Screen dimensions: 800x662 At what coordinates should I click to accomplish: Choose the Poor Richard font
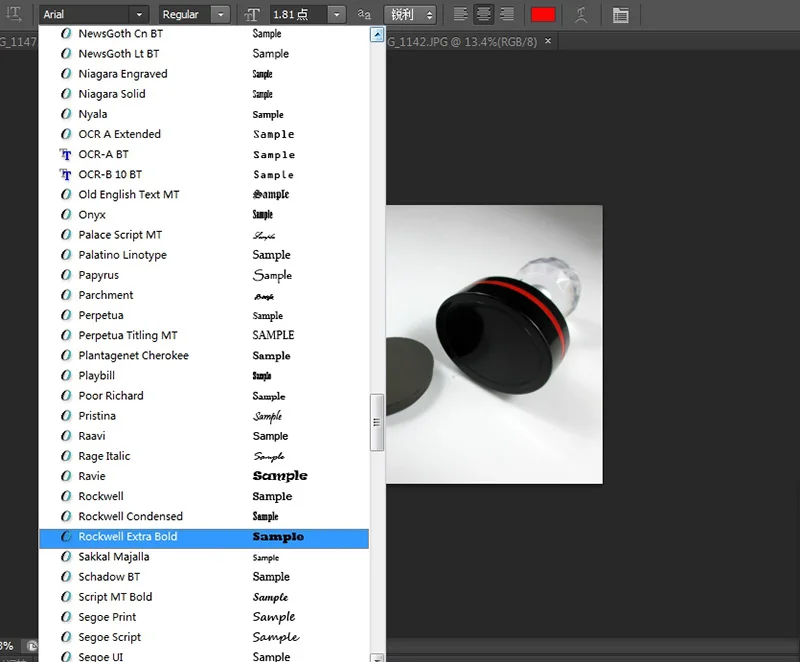(204, 396)
